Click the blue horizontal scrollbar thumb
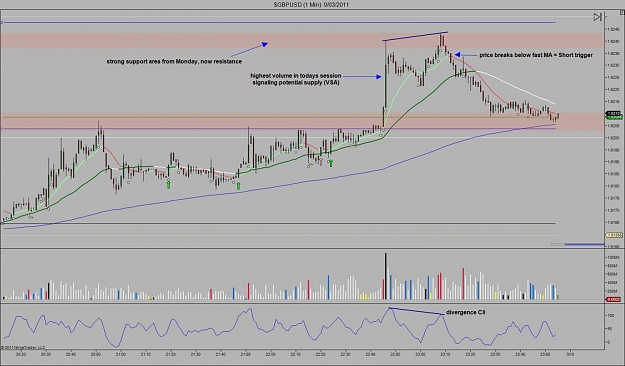The height and width of the screenshot is (366, 625). point(584,244)
